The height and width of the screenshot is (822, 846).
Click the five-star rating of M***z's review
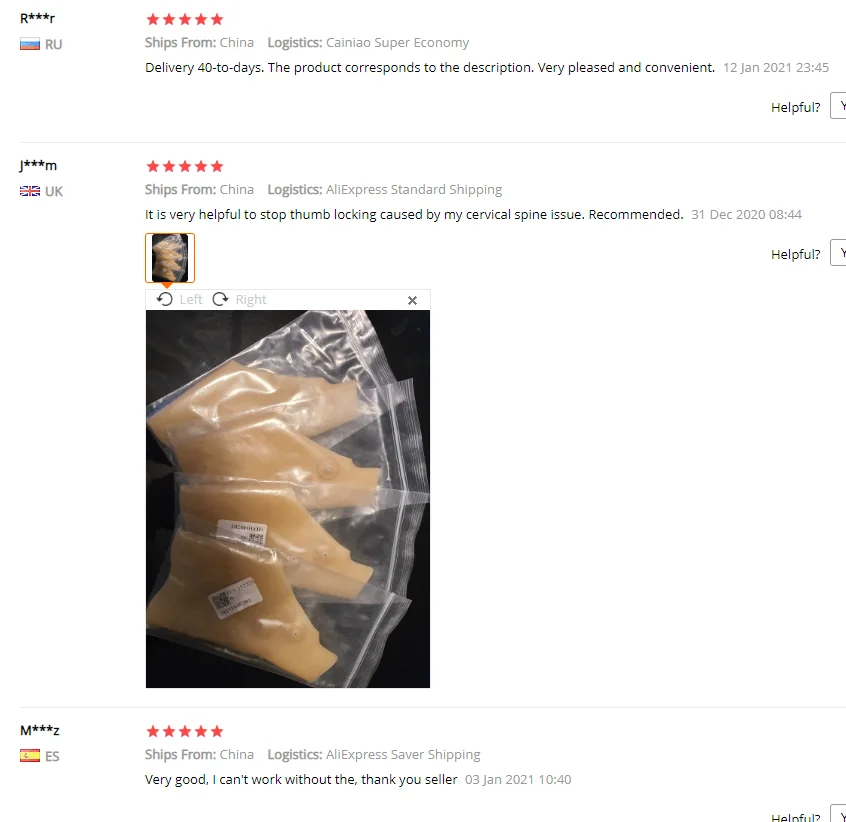185,731
